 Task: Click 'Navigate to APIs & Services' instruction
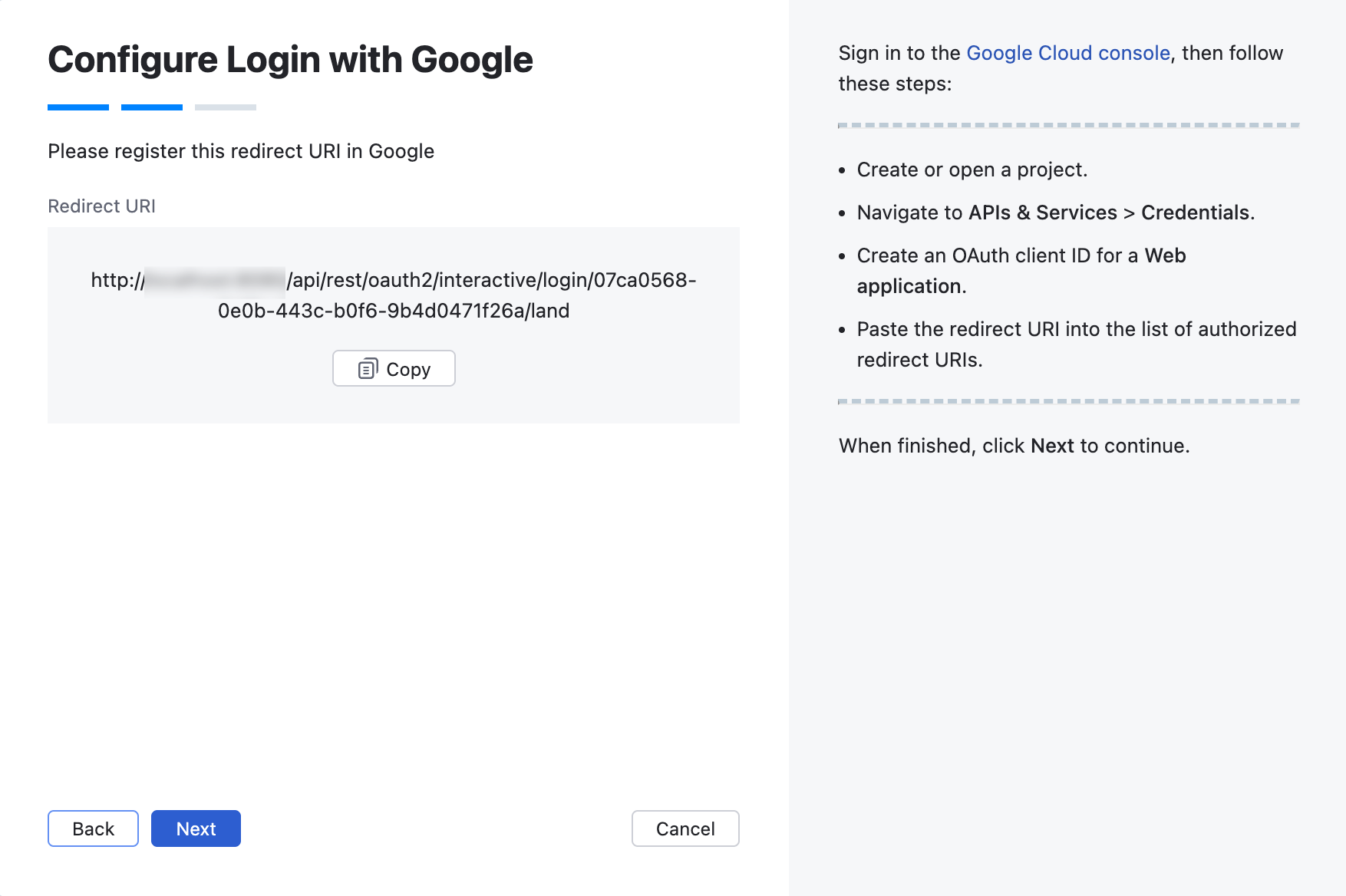pos(1056,212)
